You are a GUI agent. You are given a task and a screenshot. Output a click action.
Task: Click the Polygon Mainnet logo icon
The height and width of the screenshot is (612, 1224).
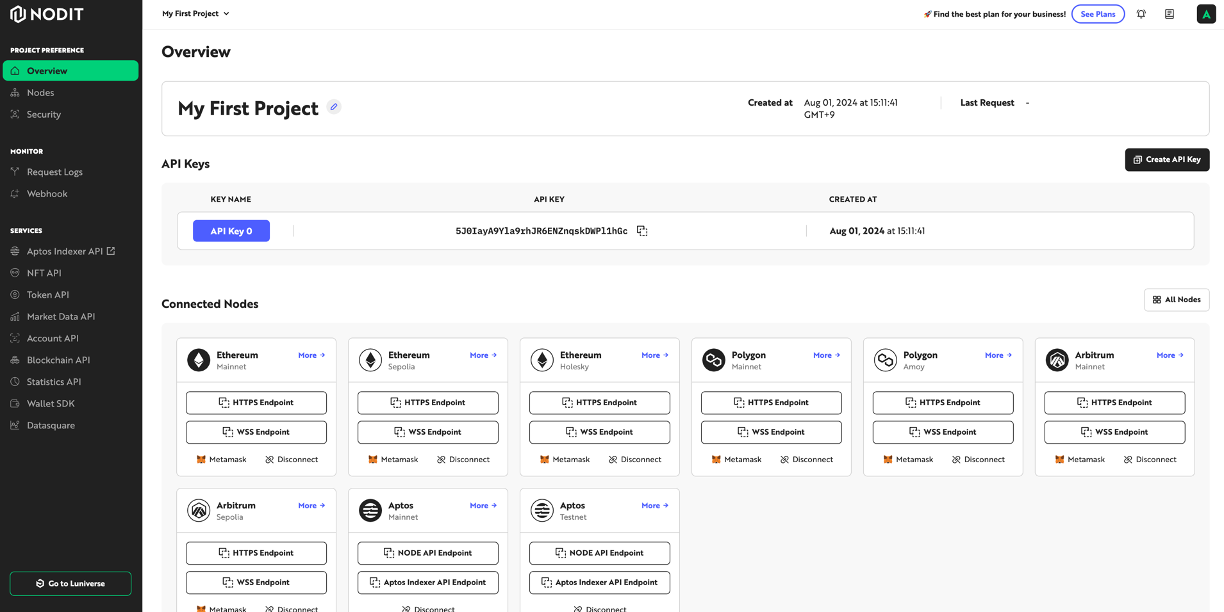[x=713, y=360]
